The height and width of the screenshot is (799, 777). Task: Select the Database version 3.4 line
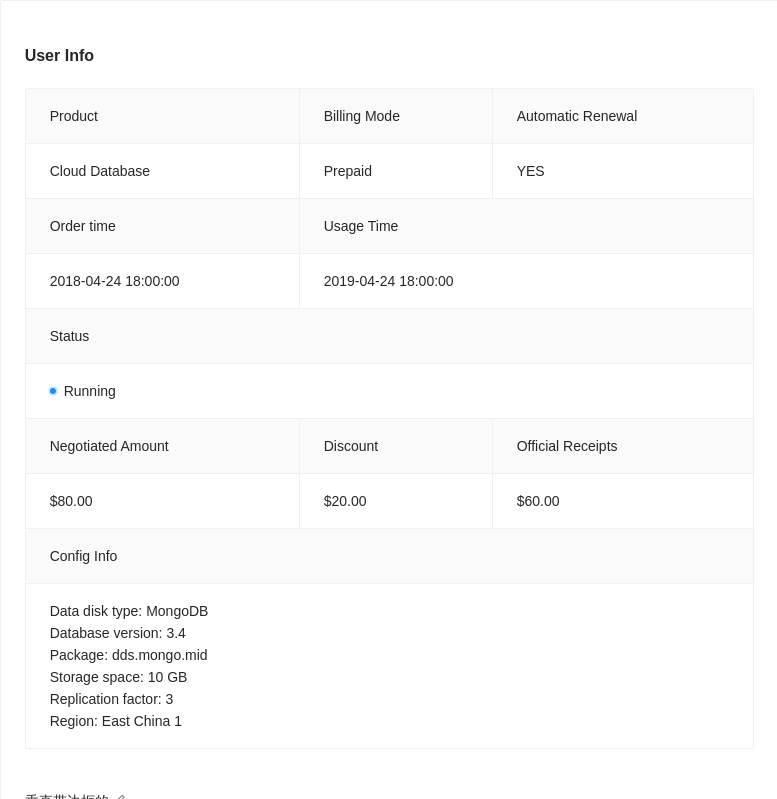[x=117, y=633]
